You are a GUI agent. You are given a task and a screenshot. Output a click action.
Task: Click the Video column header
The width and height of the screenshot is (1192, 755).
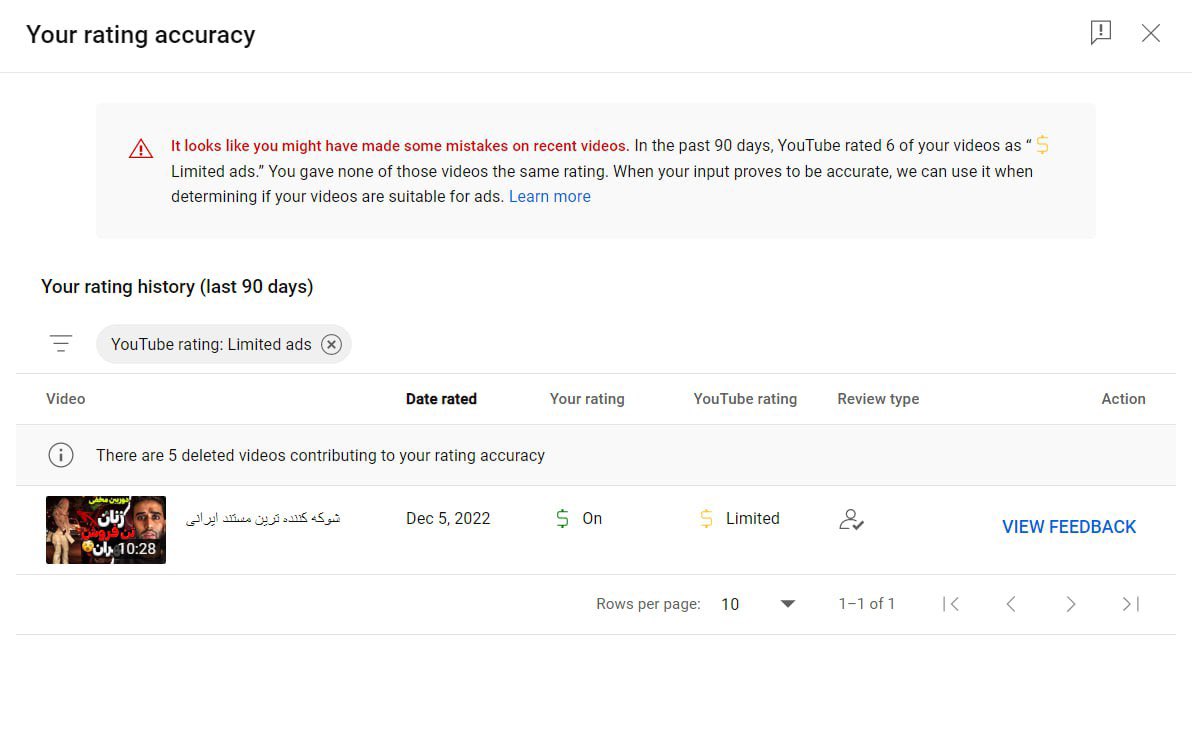pos(65,398)
